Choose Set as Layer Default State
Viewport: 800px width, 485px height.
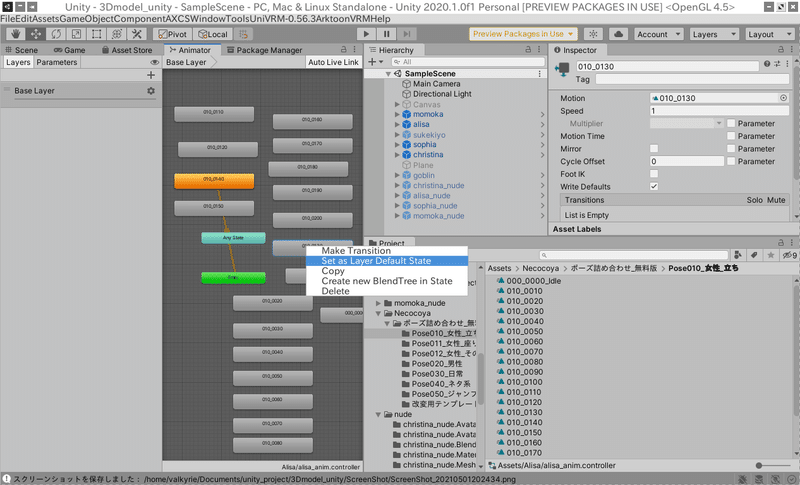click(387, 261)
